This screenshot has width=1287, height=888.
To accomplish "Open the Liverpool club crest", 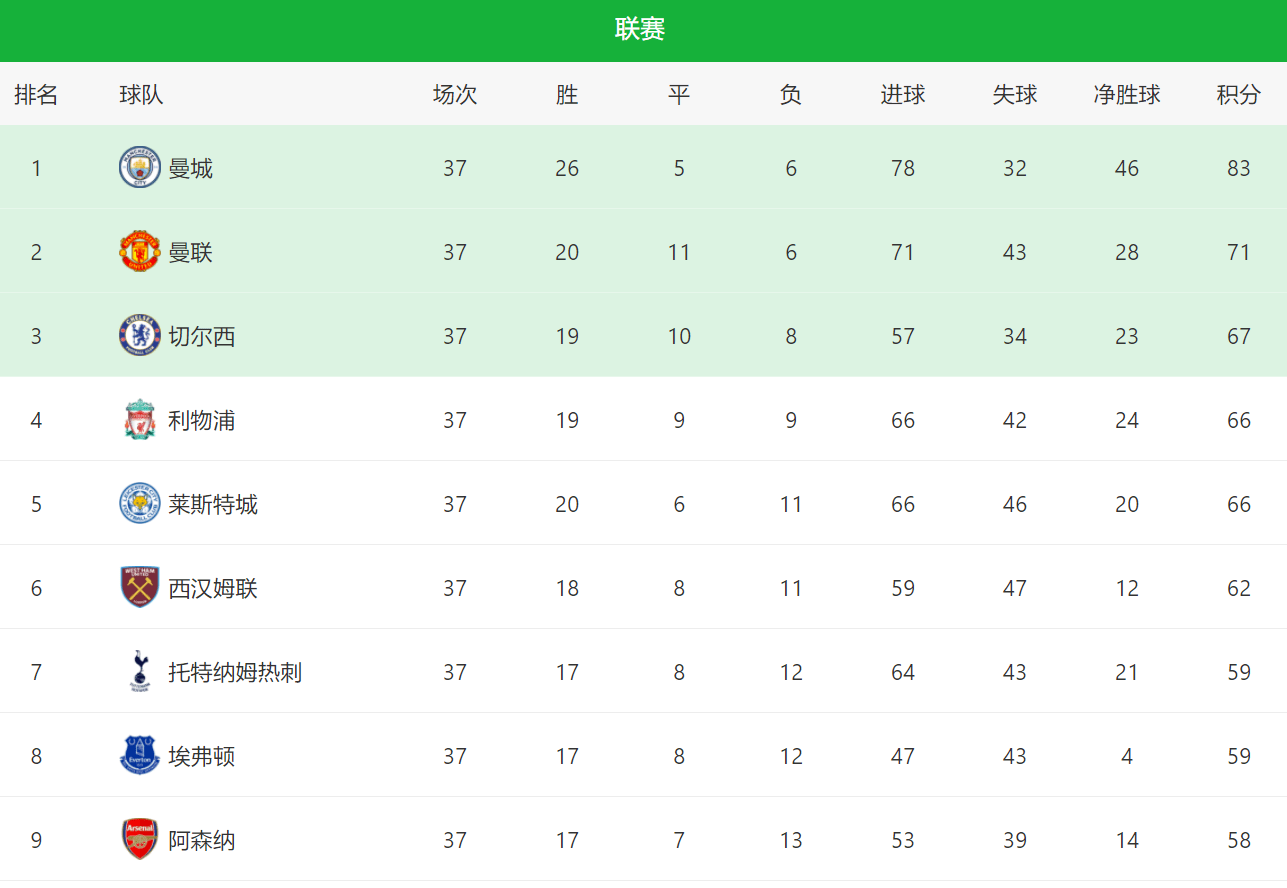I will [139, 419].
